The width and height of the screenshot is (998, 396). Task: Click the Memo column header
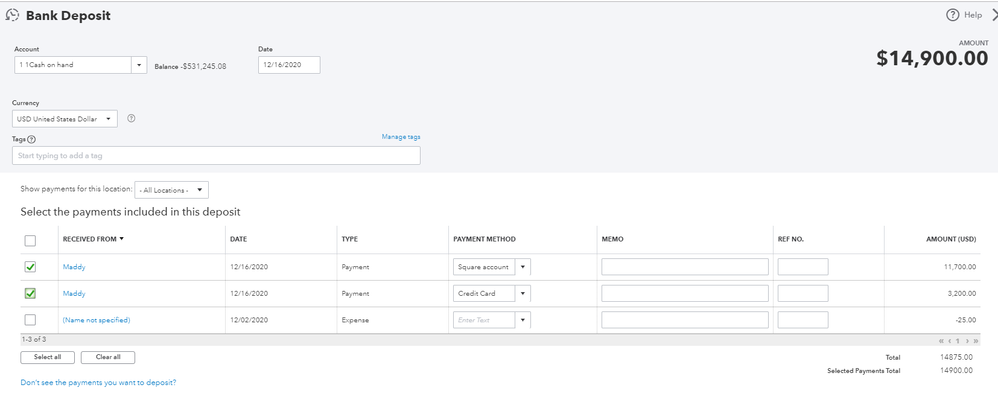pos(612,239)
